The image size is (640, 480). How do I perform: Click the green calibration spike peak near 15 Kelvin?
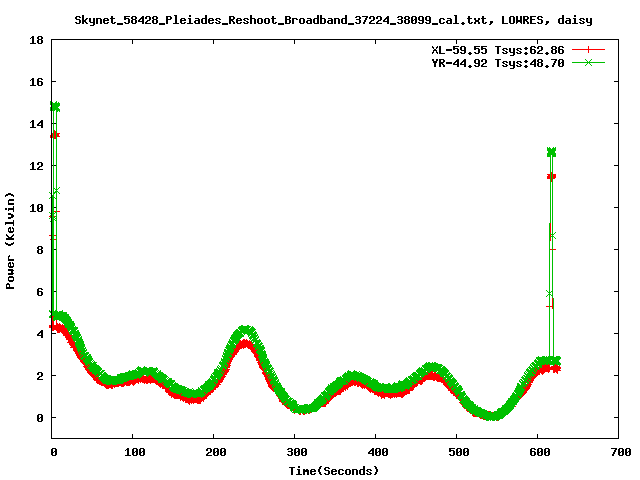[55, 107]
